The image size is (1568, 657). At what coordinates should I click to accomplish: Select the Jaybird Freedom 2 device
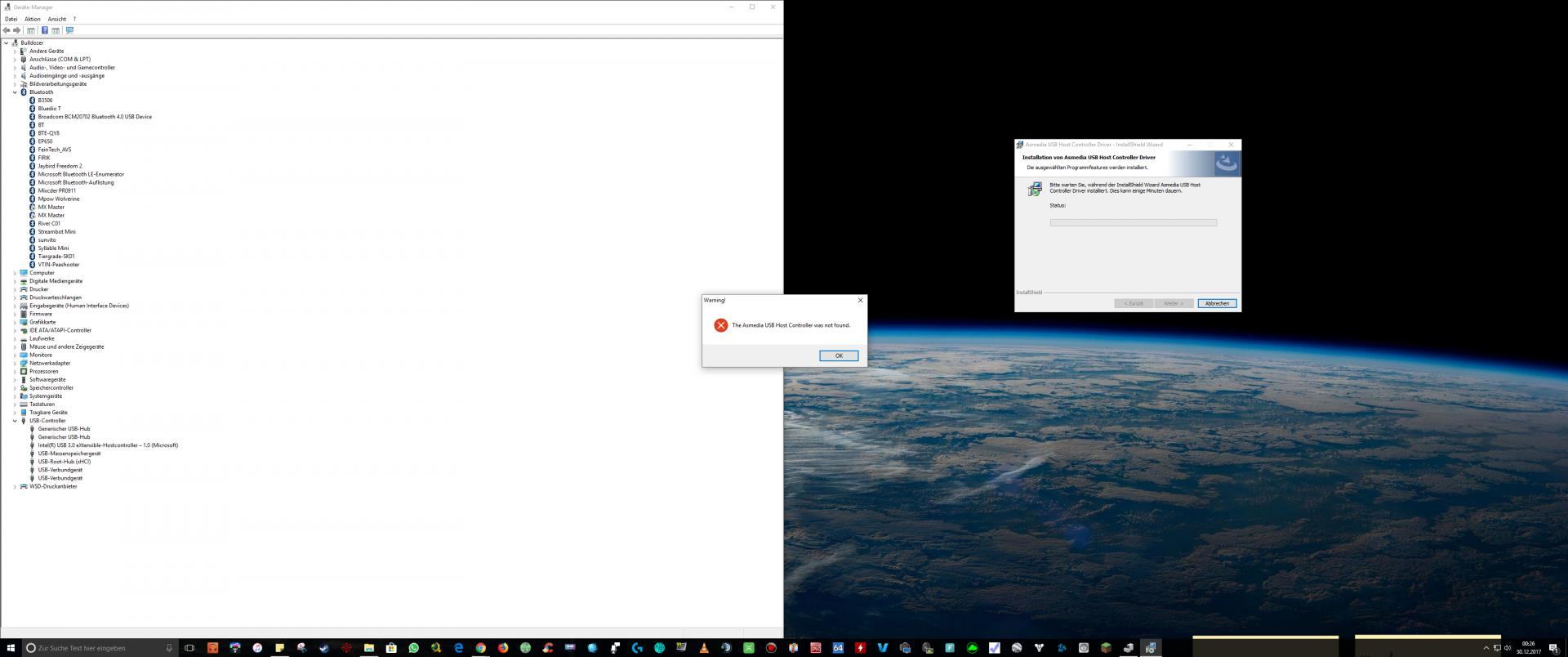click(60, 166)
